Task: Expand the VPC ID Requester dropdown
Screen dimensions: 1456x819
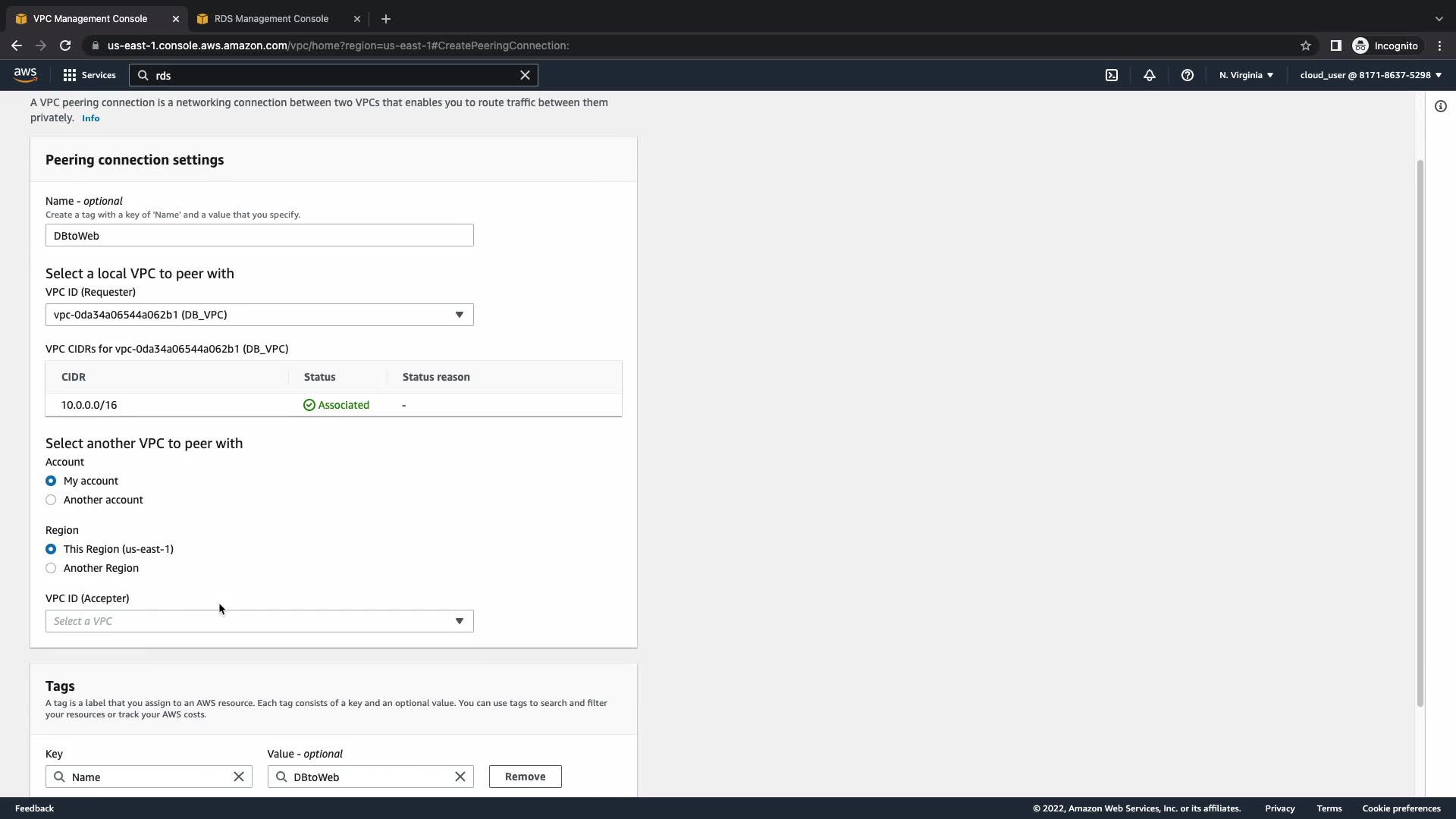Action: coord(259,315)
